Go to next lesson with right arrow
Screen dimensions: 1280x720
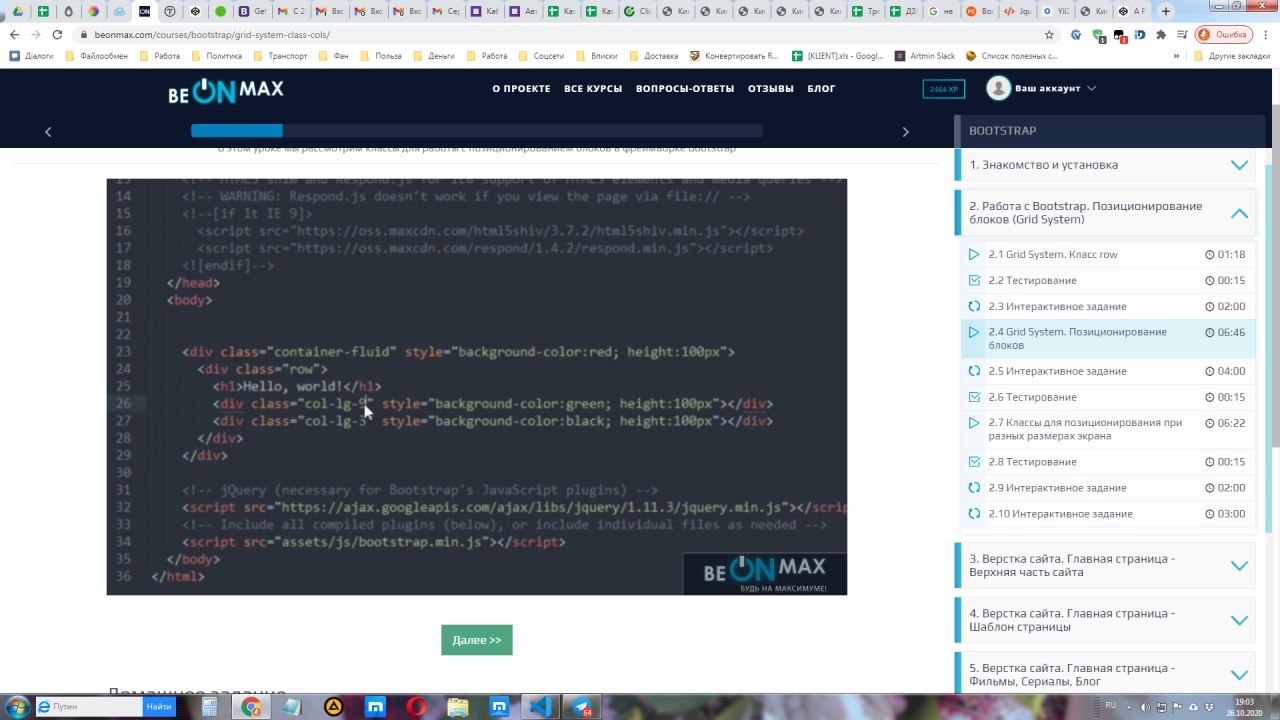906,131
